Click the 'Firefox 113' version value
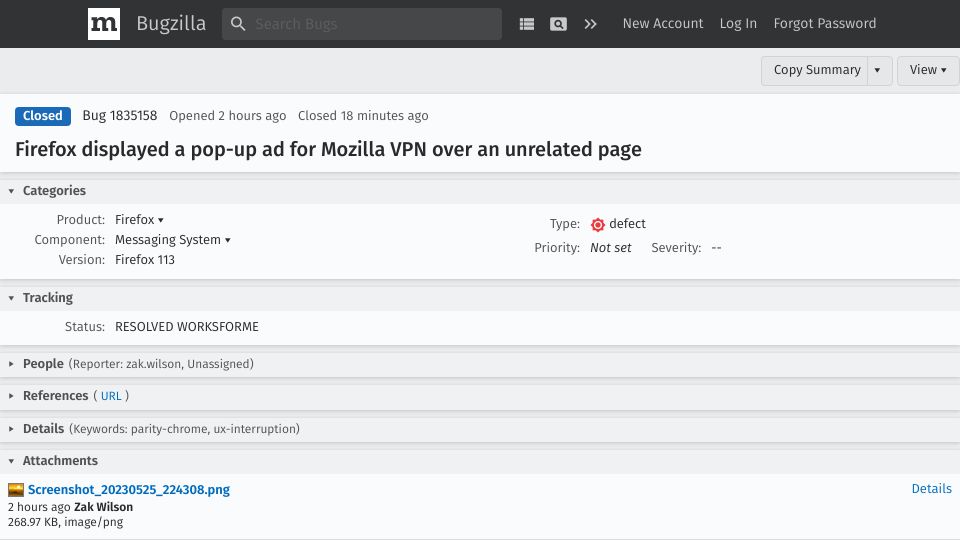Image resolution: width=960 pixels, height=540 pixels. click(x=145, y=260)
